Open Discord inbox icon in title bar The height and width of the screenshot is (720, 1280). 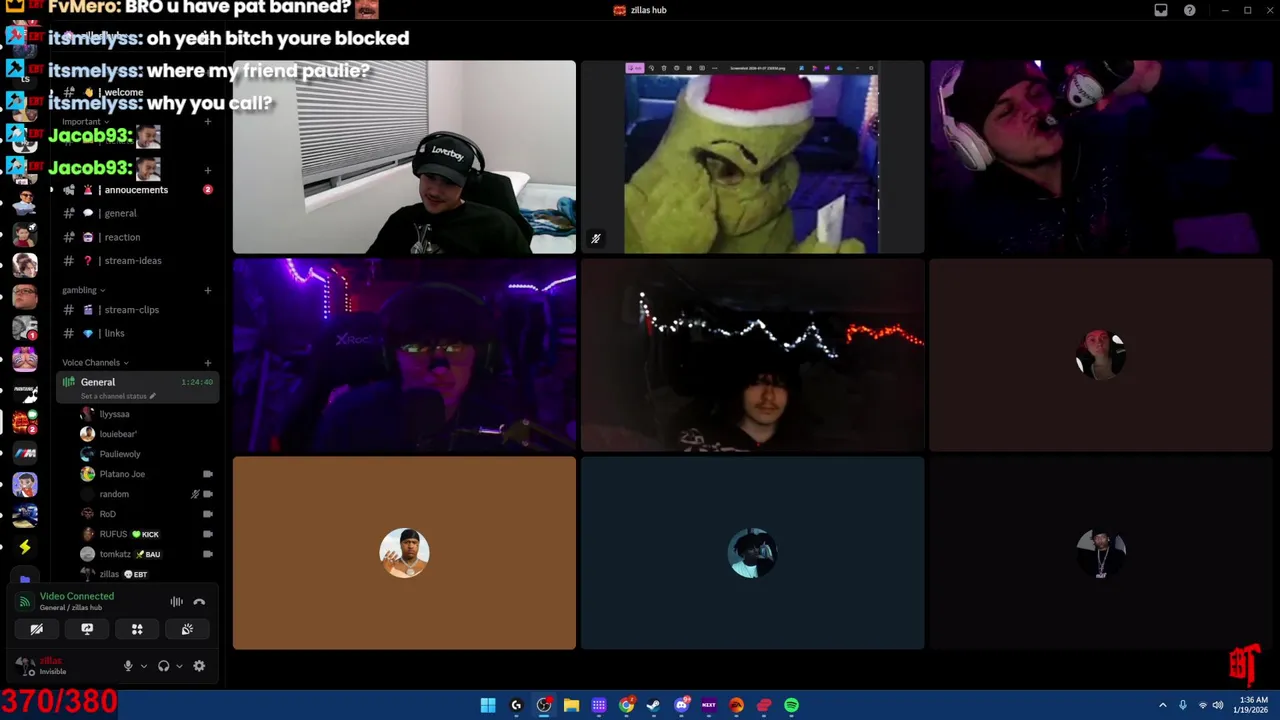pos(1161,10)
